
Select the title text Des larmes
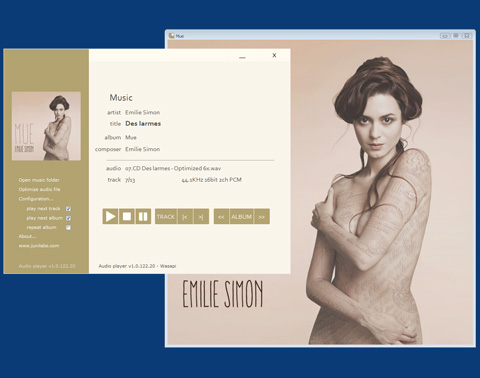point(143,124)
